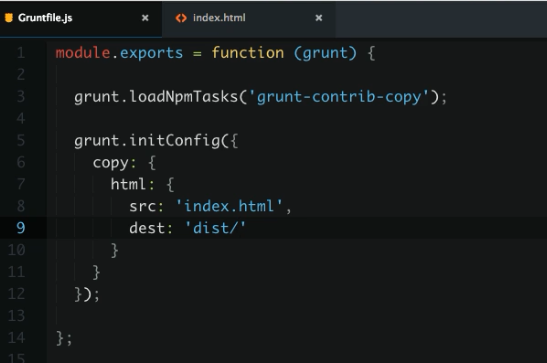Click the 'function' keyword
Viewport: 547px width, 363px height.
248,53
